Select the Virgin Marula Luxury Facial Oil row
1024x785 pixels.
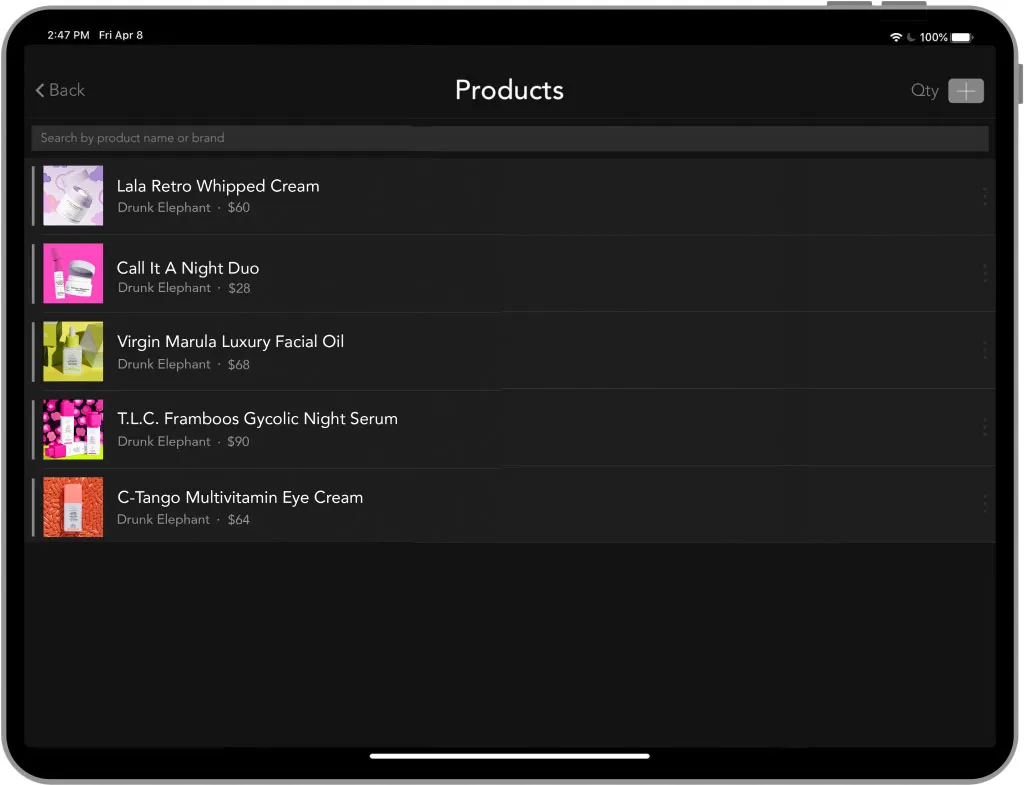click(x=400, y=351)
